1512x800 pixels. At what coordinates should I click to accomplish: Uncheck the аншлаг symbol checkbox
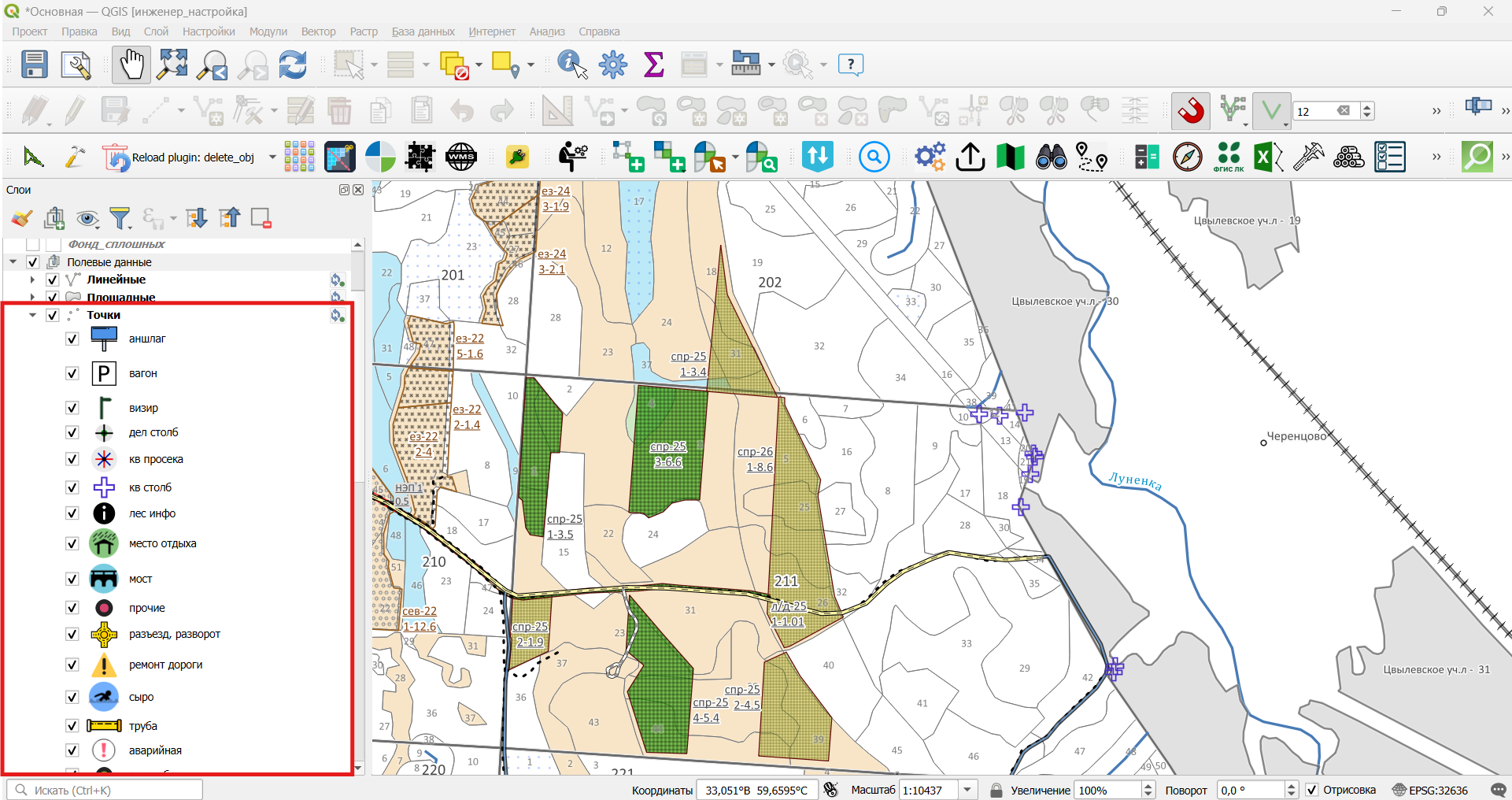pos(72,339)
